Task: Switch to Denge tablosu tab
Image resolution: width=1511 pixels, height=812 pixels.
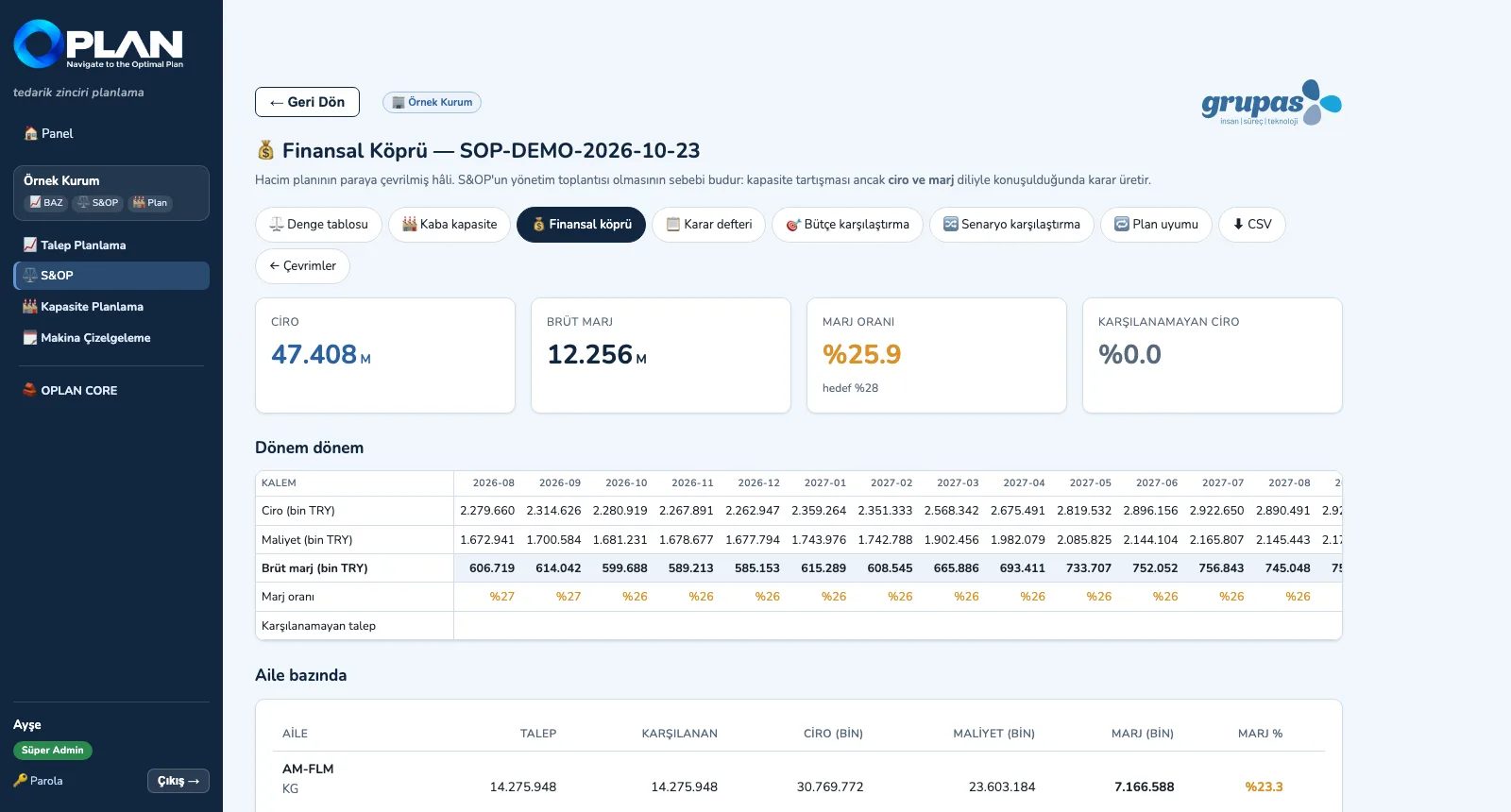Action: tap(318, 224)
